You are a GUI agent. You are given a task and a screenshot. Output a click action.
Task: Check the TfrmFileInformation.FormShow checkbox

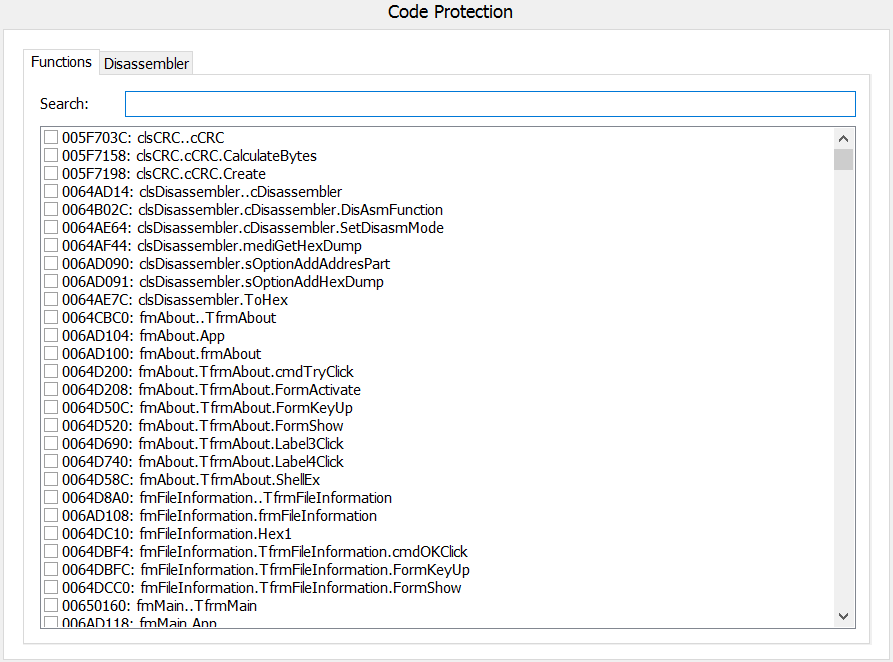coord(51,587)
